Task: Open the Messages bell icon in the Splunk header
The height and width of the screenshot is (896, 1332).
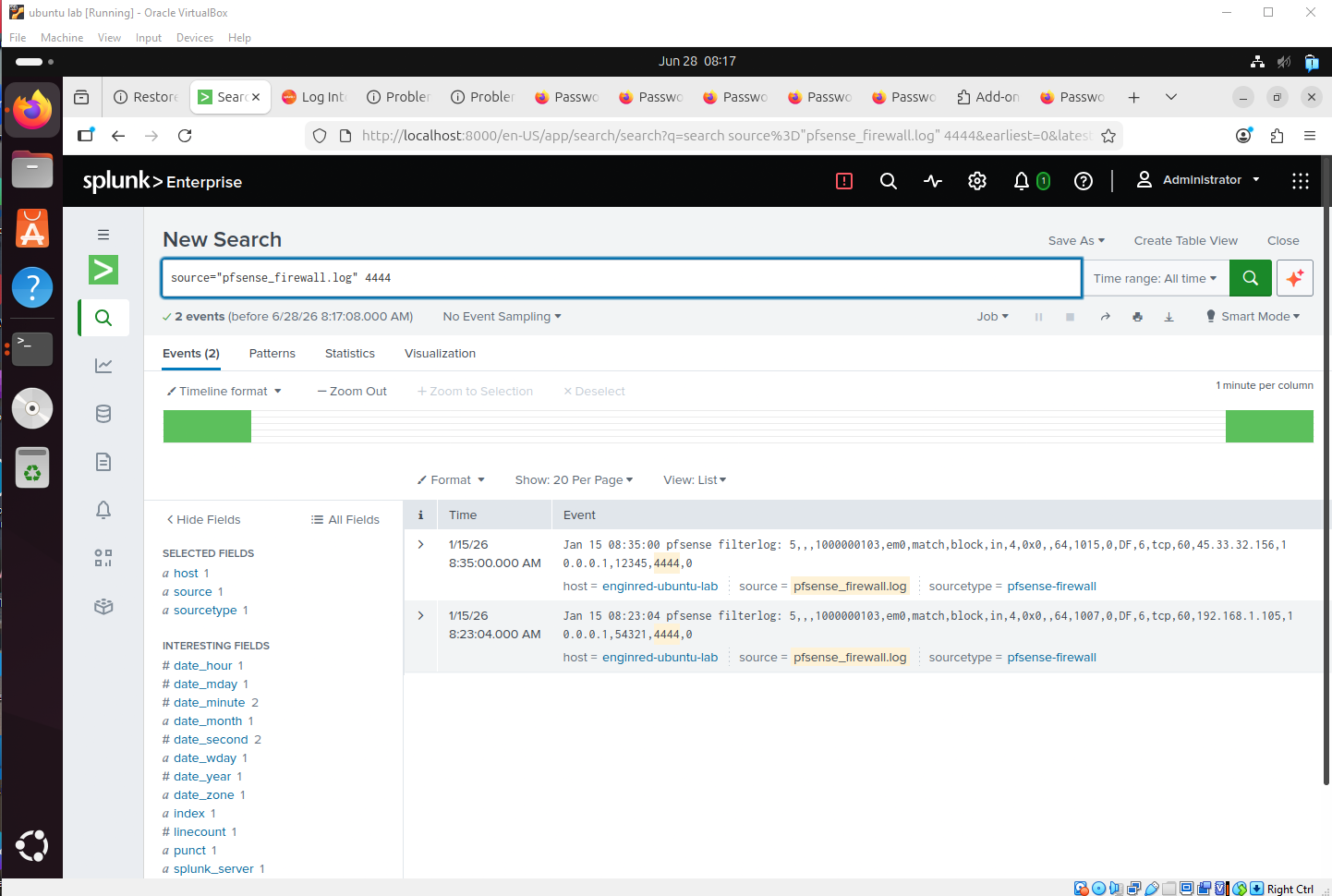Action: [1022, 181]
